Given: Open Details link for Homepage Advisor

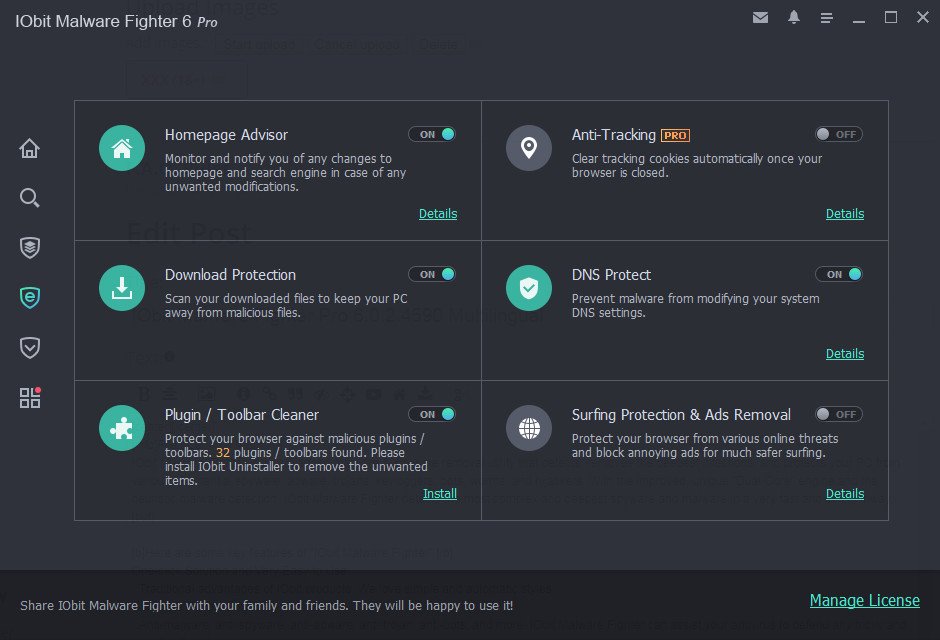Looking at the screenshot, I should (x=438, y=214).
